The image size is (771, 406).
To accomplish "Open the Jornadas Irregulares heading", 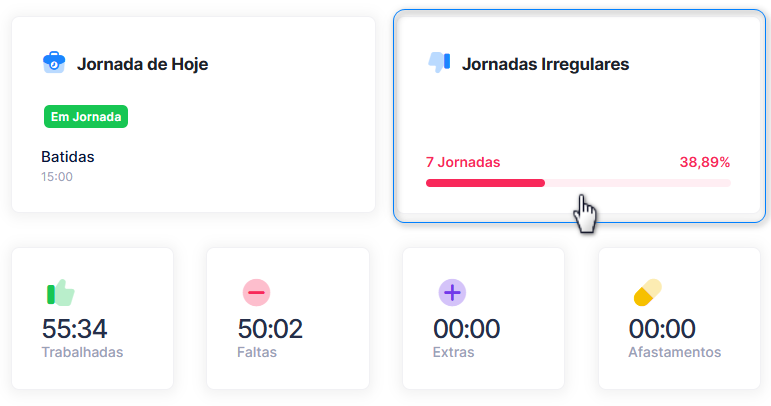I will click(545, 64).
